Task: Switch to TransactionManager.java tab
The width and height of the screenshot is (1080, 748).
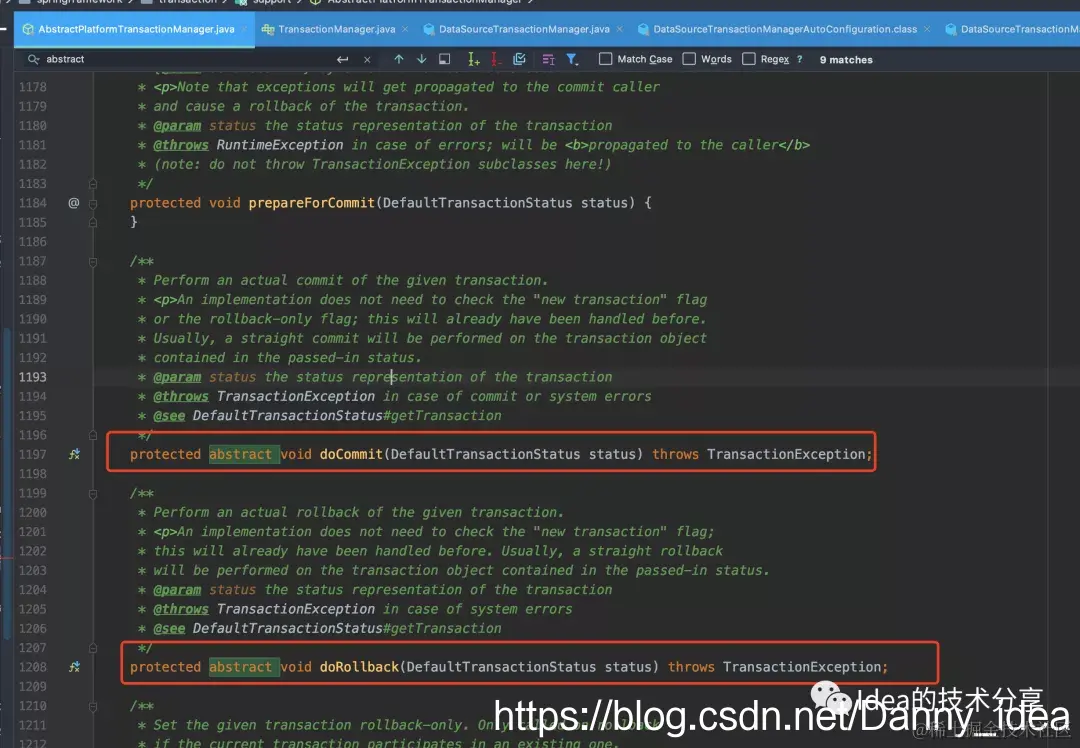Action: coord(336,29)
